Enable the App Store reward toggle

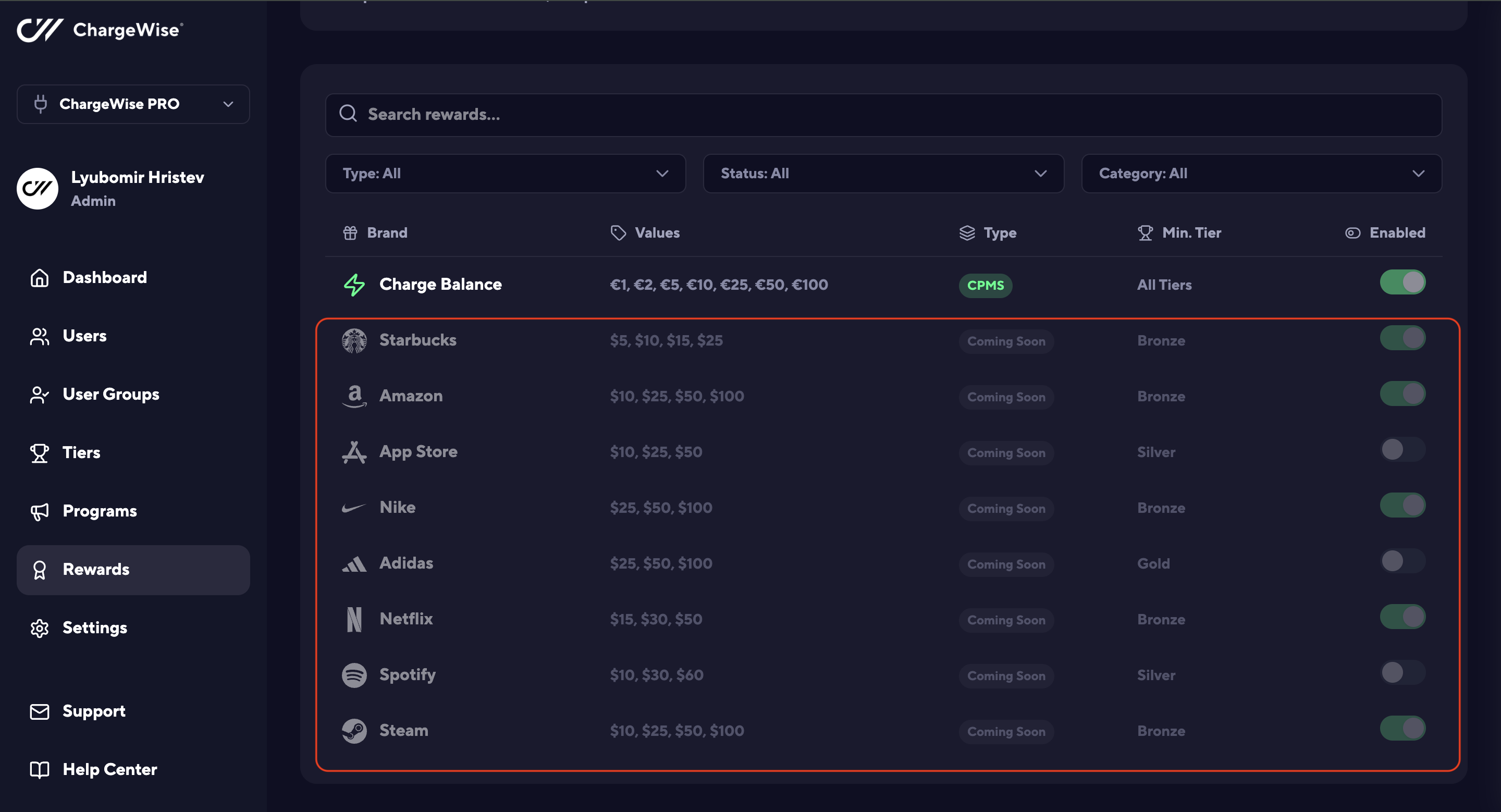pos(1402,450)
